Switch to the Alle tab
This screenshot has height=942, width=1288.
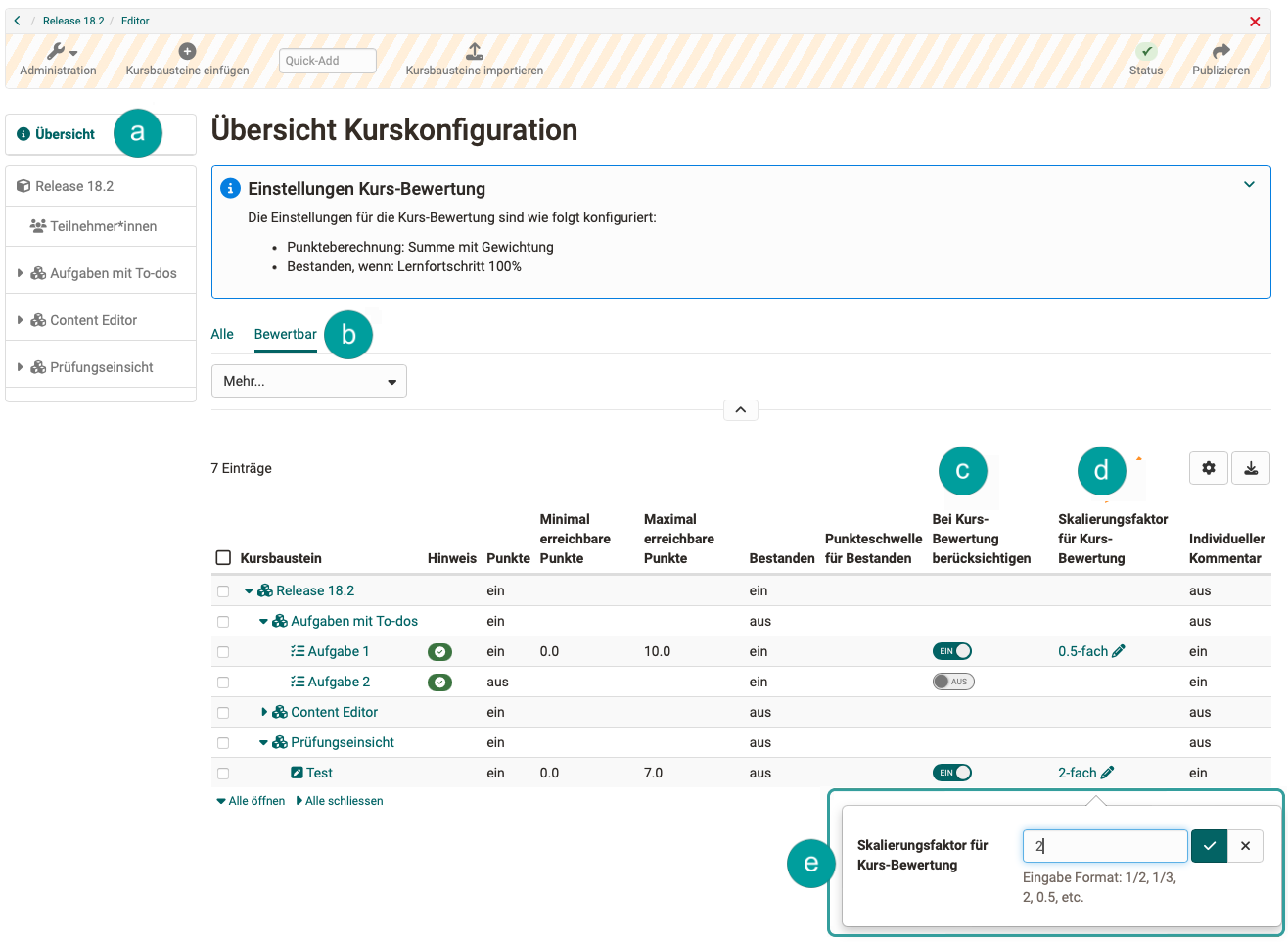[x=222, y=334]
